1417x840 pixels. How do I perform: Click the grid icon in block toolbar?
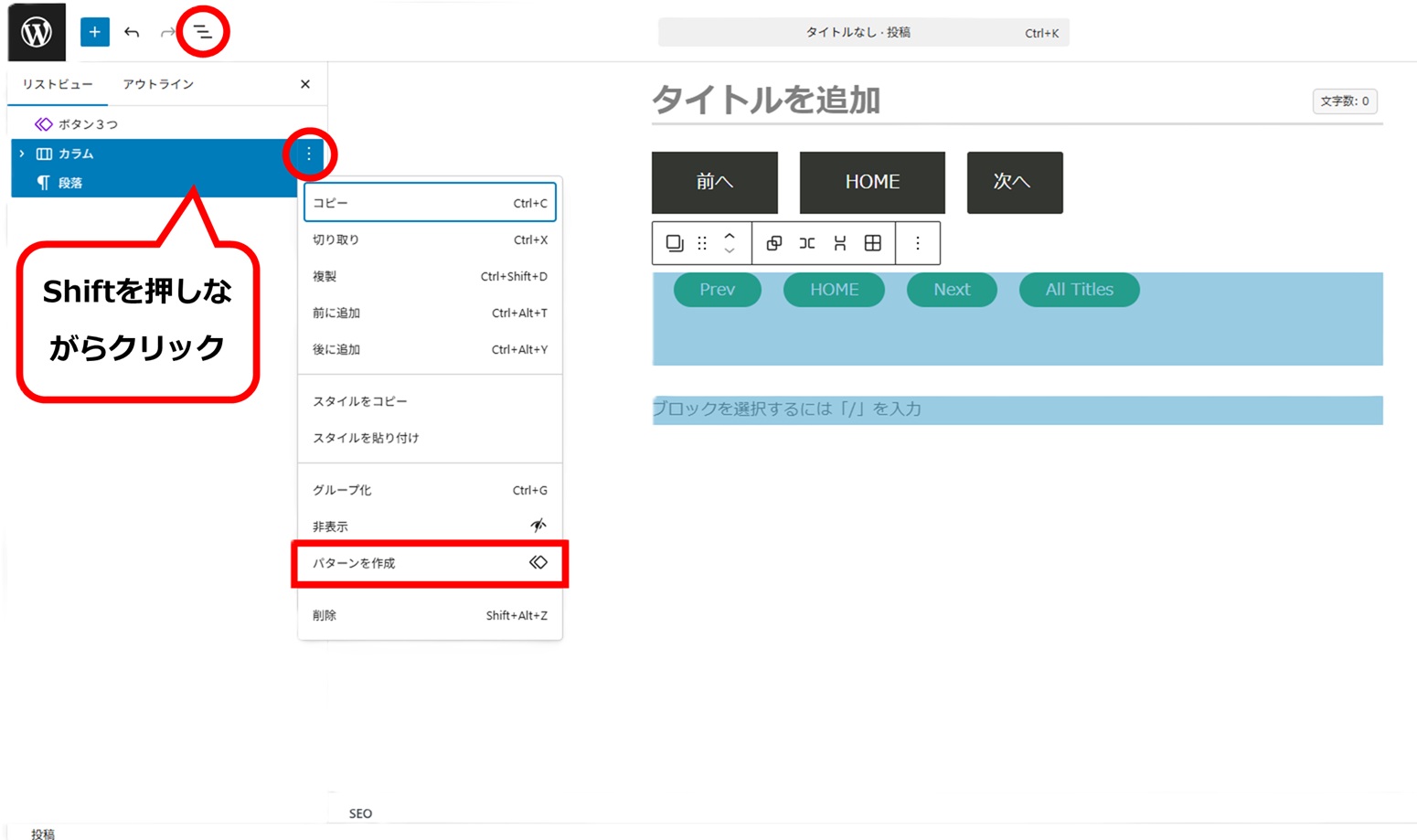[873, 243]
